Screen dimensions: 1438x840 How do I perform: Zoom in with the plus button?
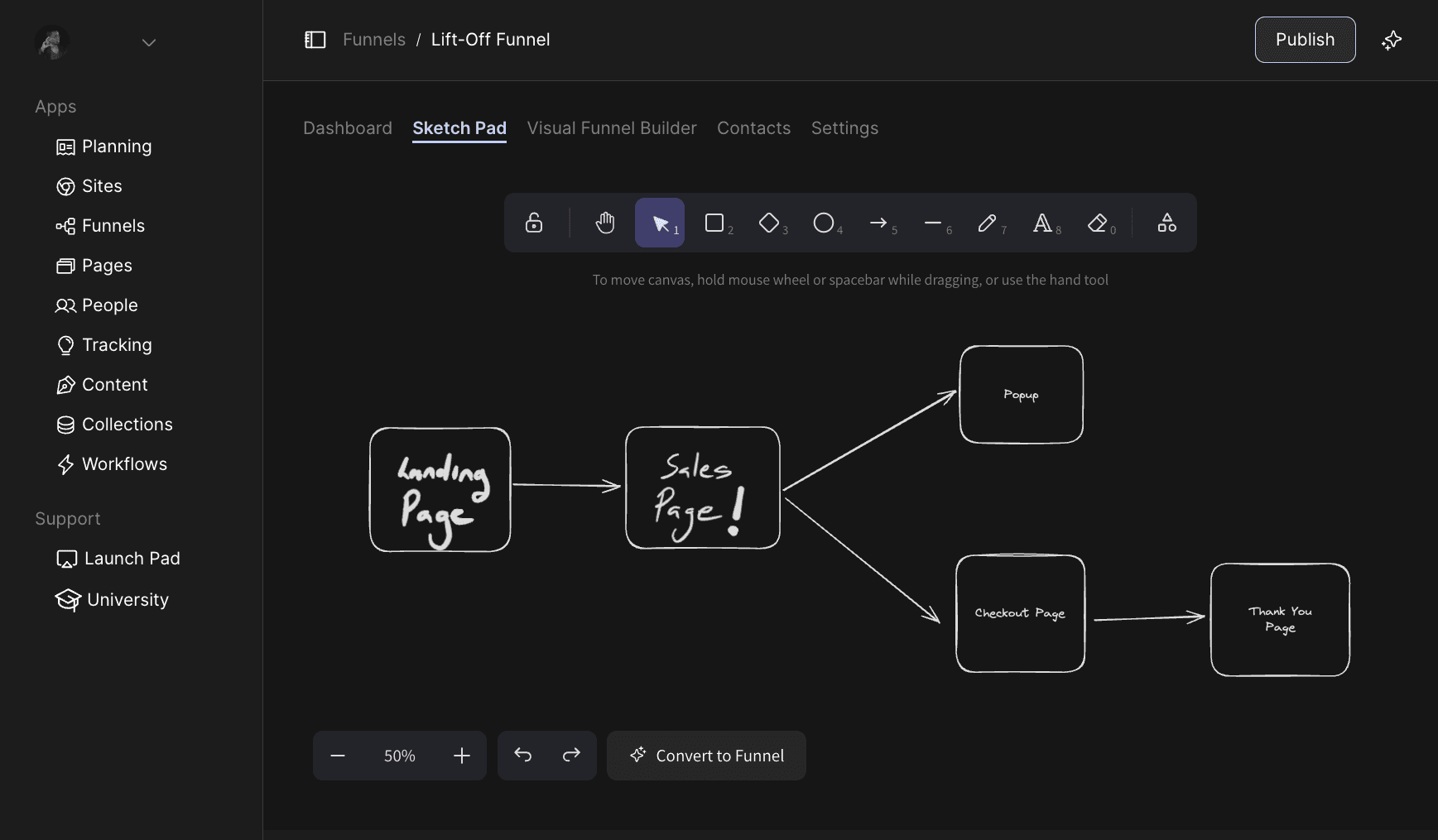[x=462, y=756]
